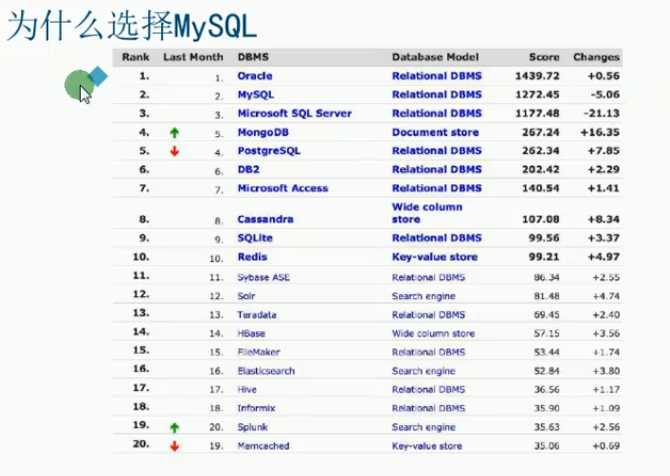
Task: Click the Database Model column header
Action: coord(435,57)
